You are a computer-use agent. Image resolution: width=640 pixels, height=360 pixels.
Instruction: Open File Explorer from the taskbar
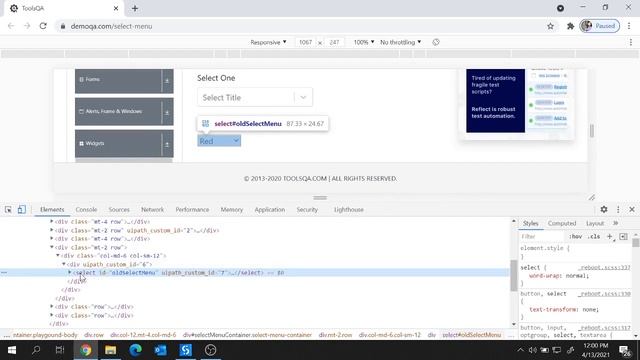[x=111, y=350]
